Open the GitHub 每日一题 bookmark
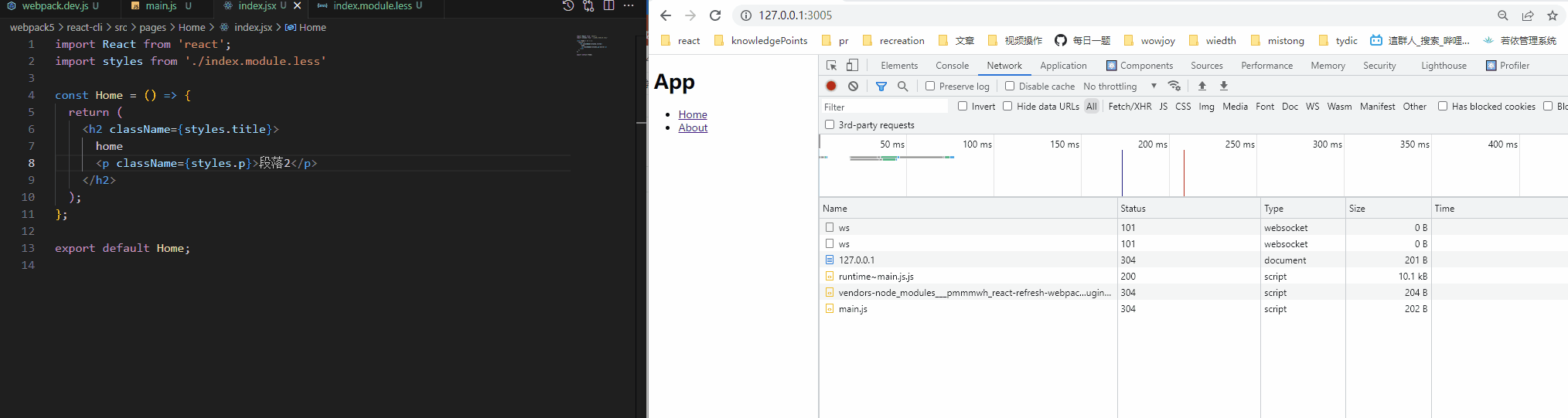Image resolution: width=1568 pixels, height=418 pixels. [1082, 40]
